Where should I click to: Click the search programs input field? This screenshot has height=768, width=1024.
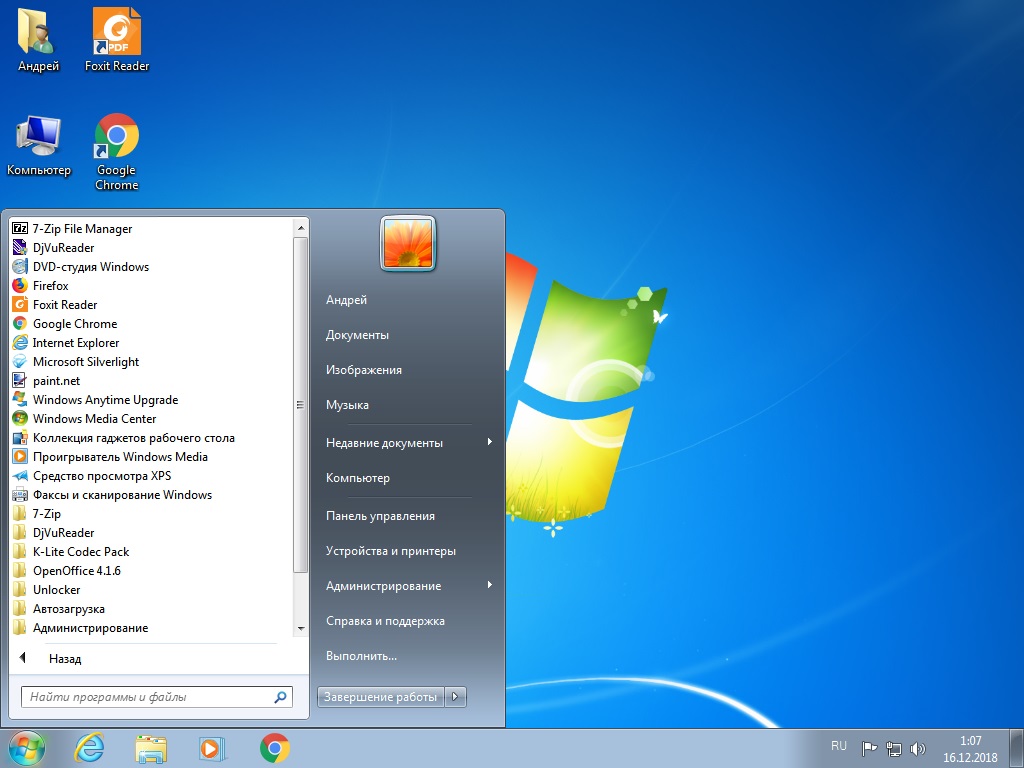157,697
